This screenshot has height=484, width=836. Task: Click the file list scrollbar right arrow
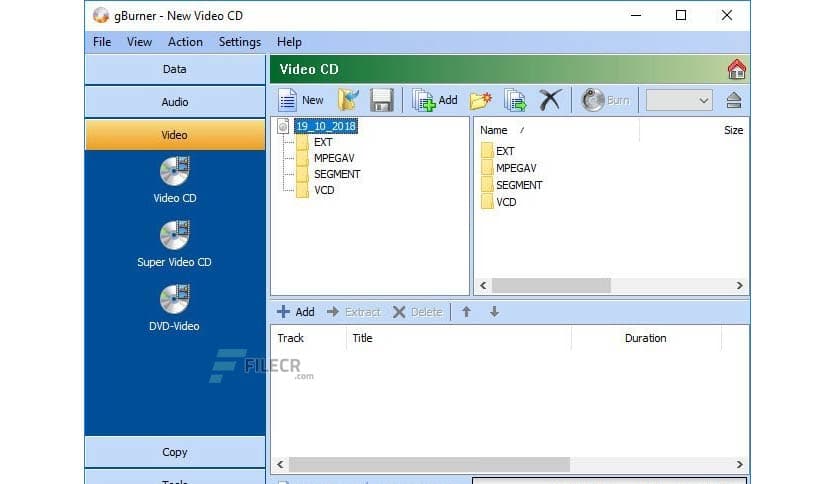(739, 286)
